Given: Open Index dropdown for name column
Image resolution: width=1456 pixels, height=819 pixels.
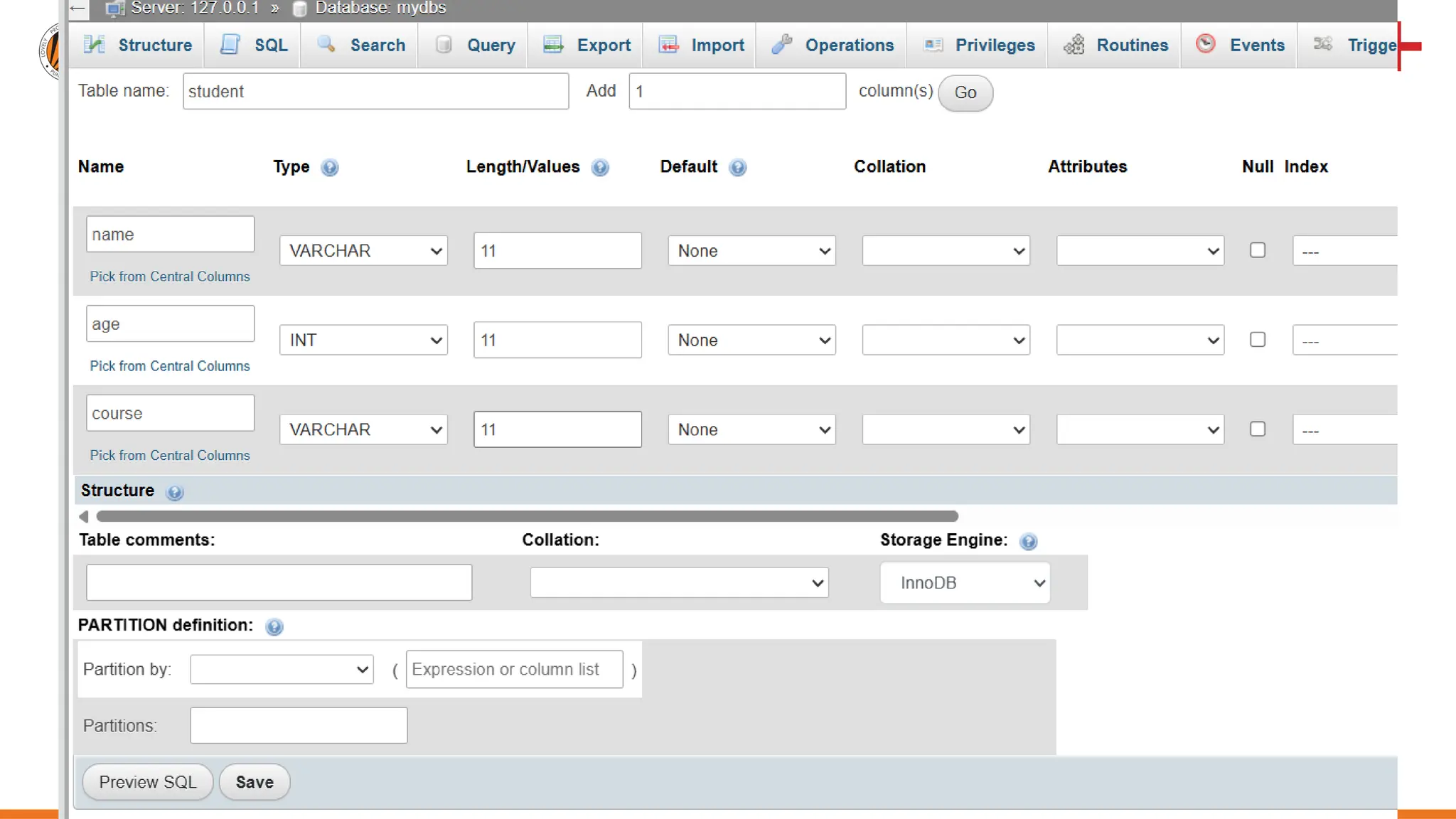Looking at the screenshot, I should click(1345, 251).
